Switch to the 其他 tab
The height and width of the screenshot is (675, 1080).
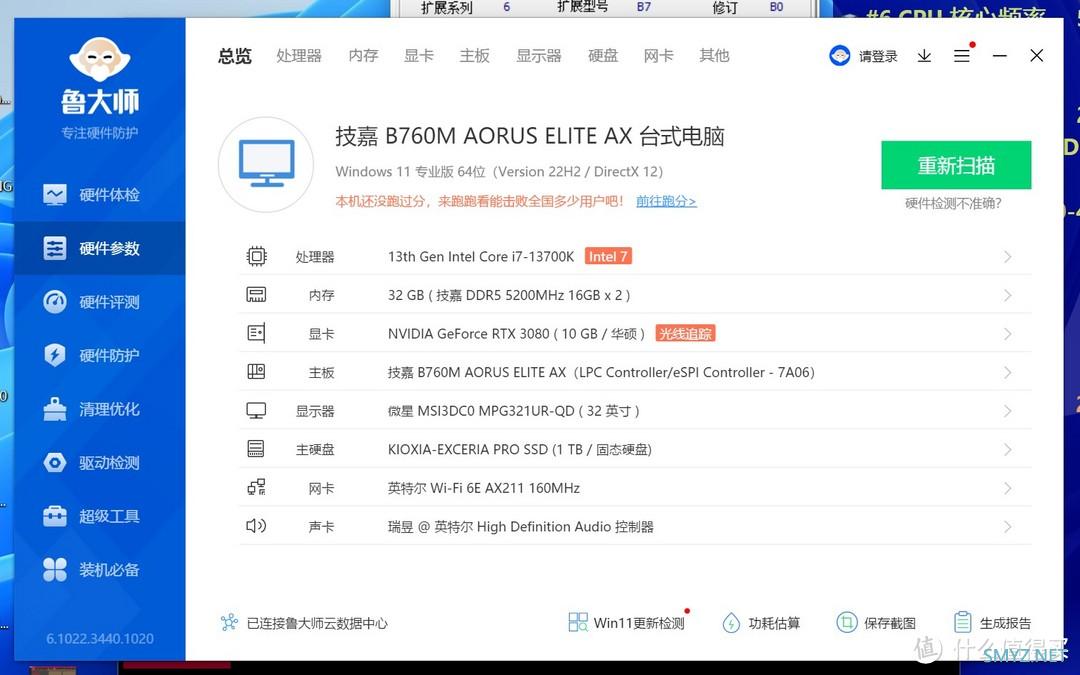coord(714,56)
